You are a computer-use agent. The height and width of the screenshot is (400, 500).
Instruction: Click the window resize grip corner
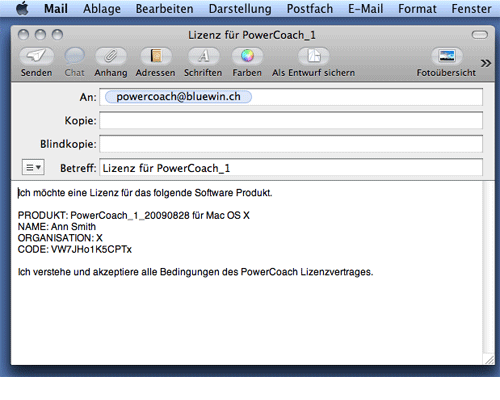pos(489,360)
